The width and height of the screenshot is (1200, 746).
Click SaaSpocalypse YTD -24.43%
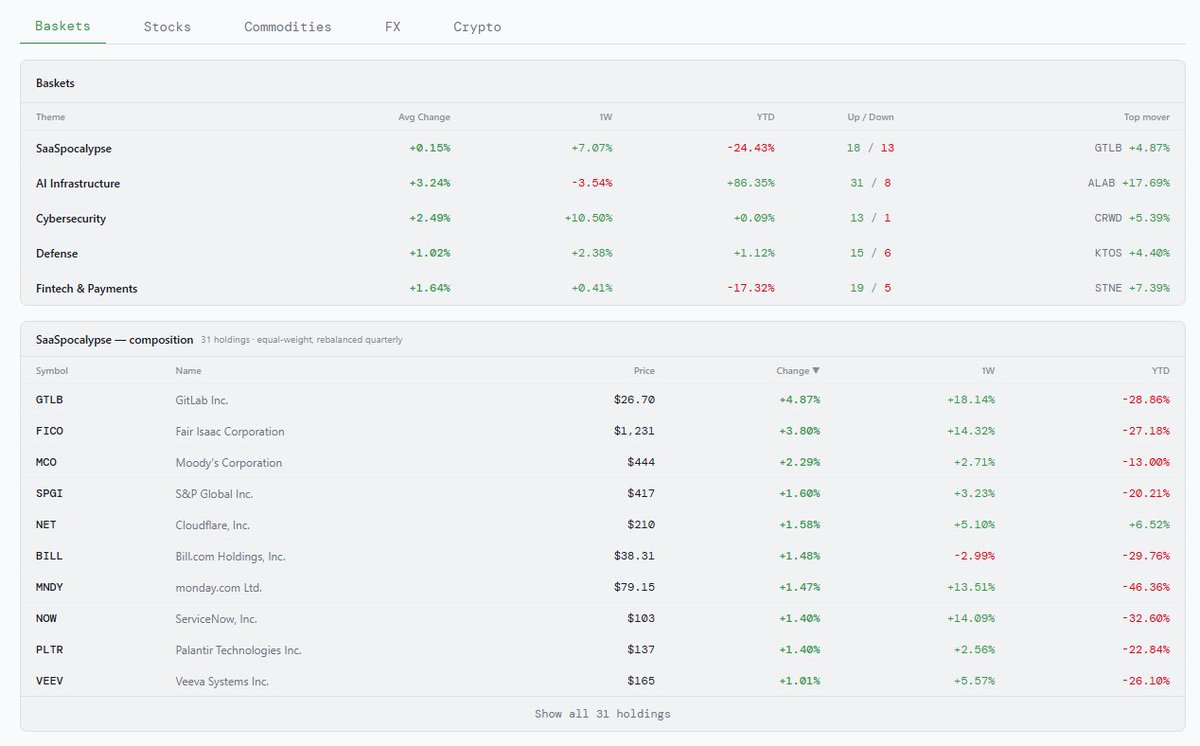[751, 148]
